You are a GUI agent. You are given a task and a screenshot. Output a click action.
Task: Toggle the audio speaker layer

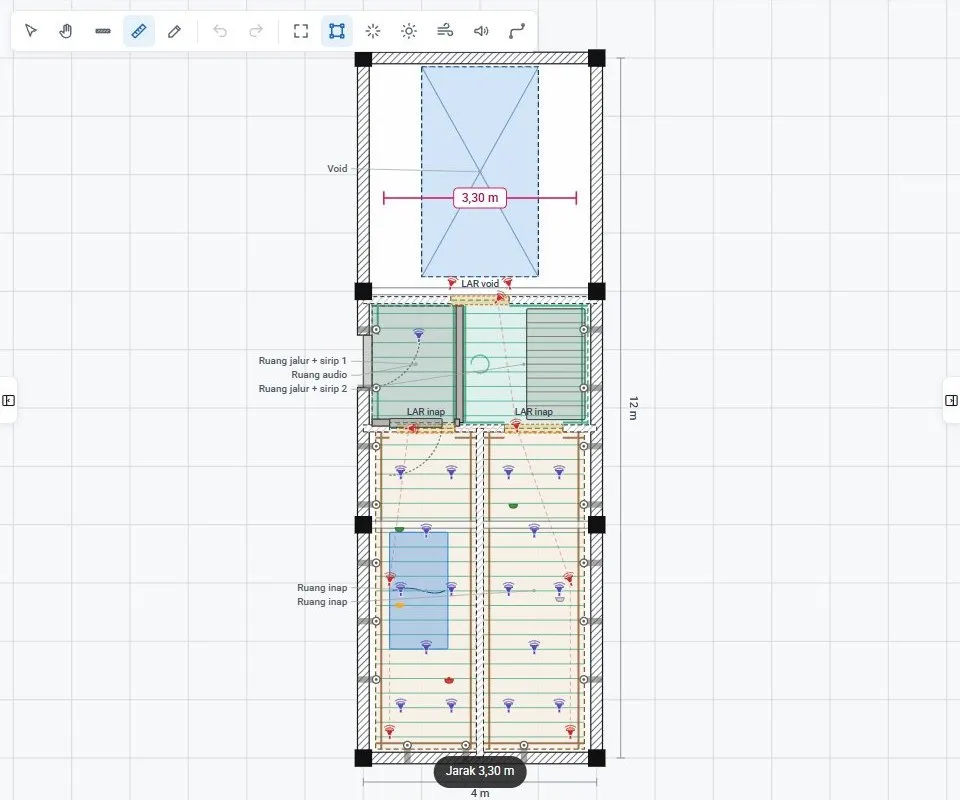pyautogui.click(x=481, y=31)
